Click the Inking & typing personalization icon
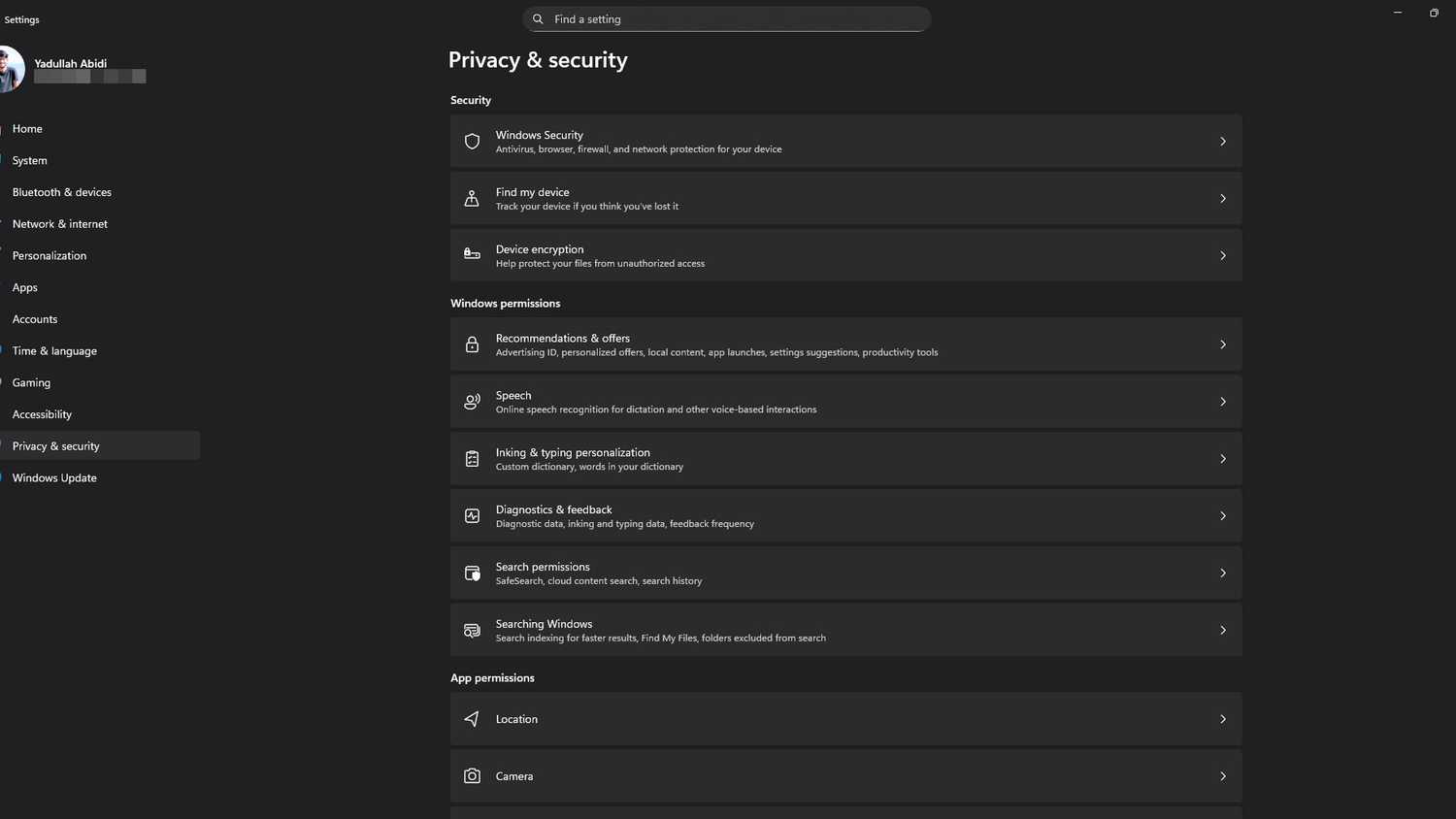 point(472,459)
